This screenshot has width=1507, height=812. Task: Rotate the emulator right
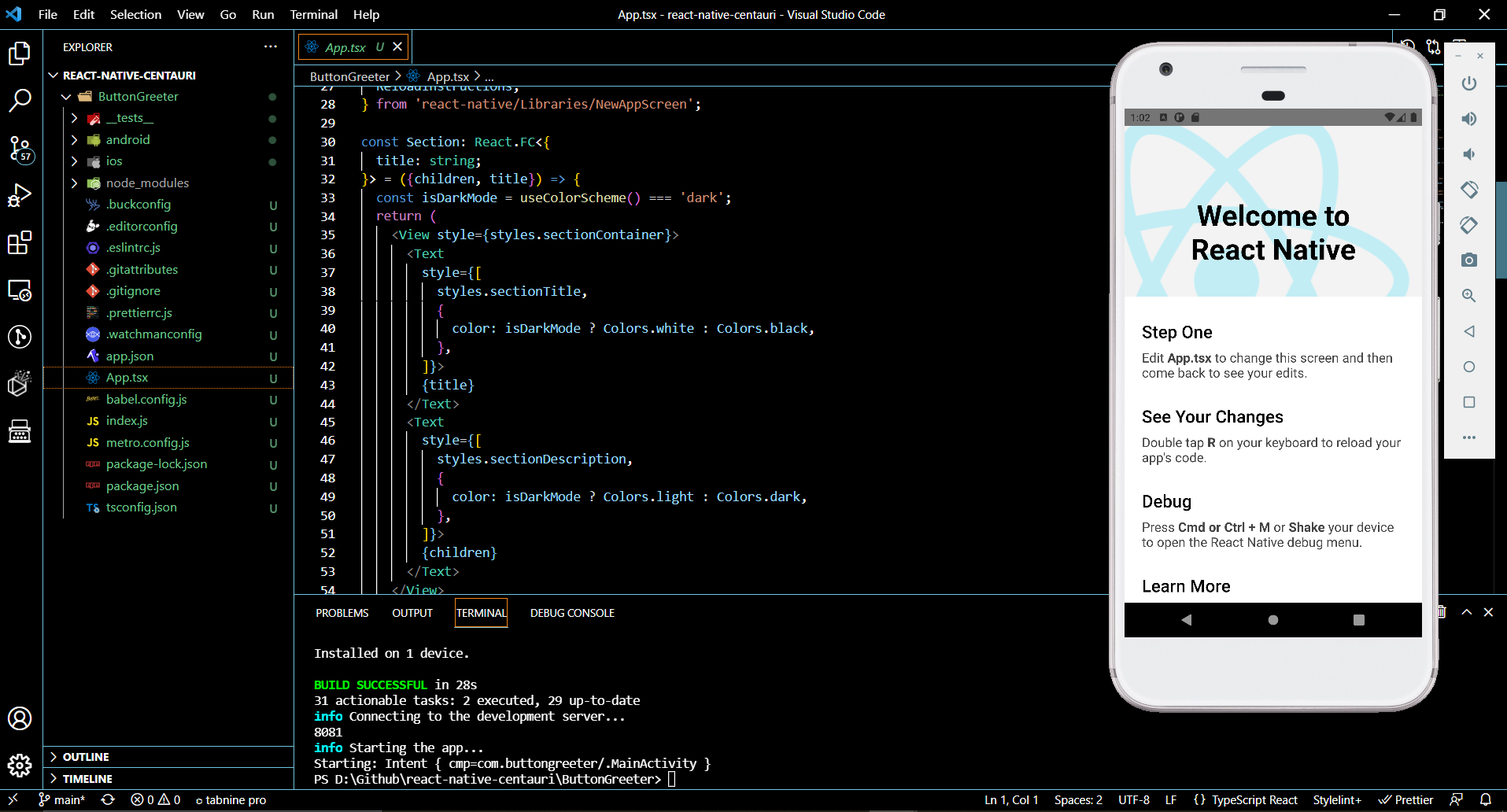click(x=1468, y=225)
